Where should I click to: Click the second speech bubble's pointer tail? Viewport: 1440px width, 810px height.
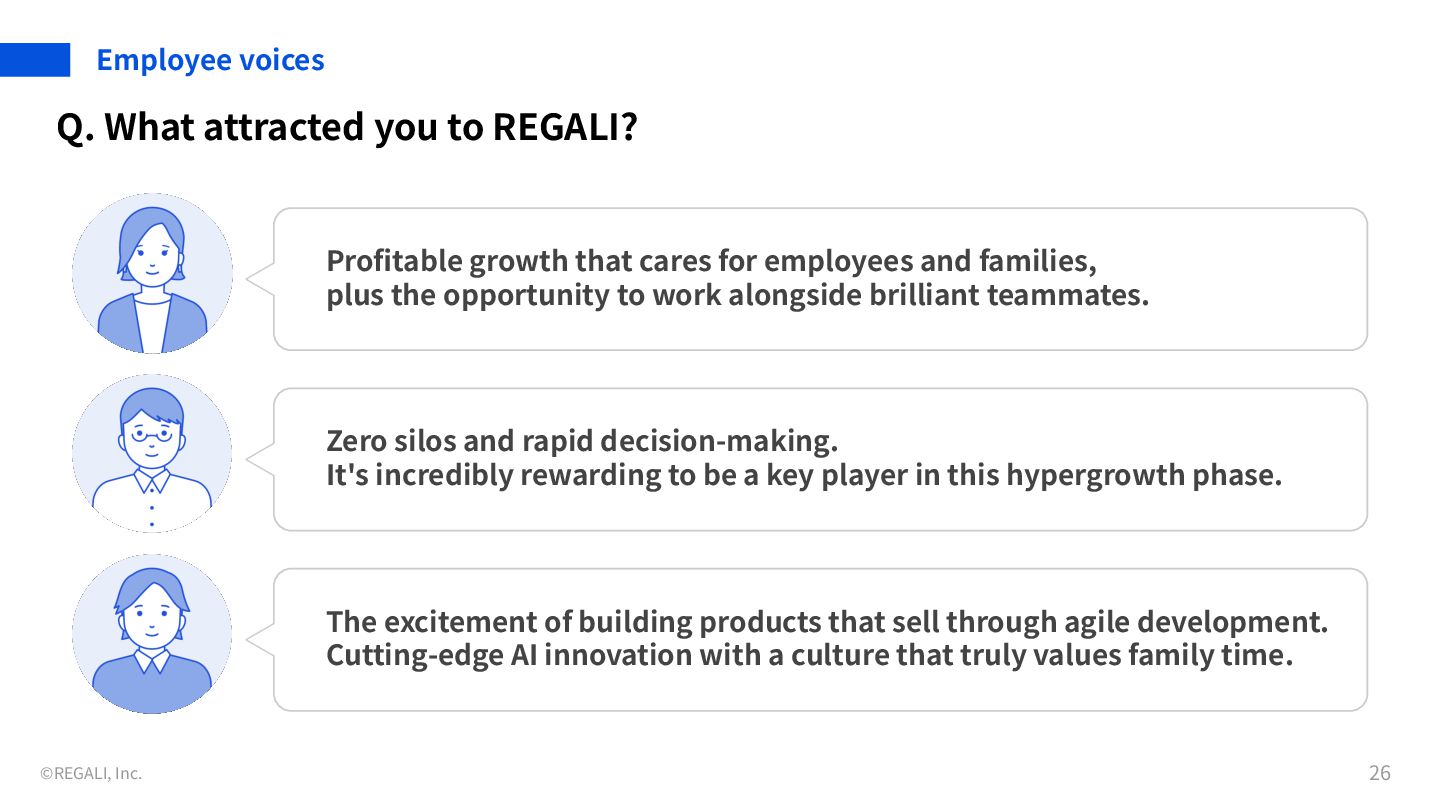(261, 460)
